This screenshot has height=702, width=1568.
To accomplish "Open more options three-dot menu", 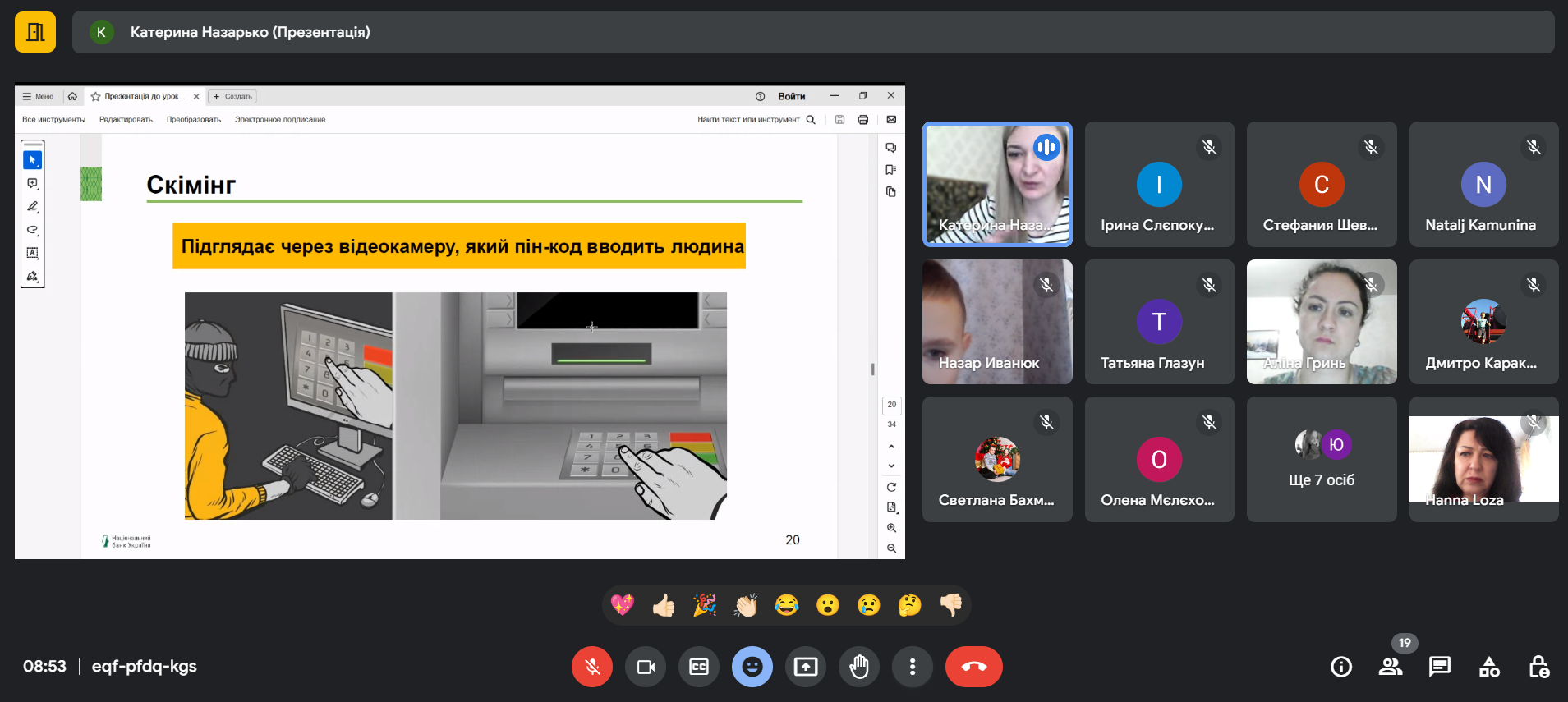I will click(x=913, y=667).
